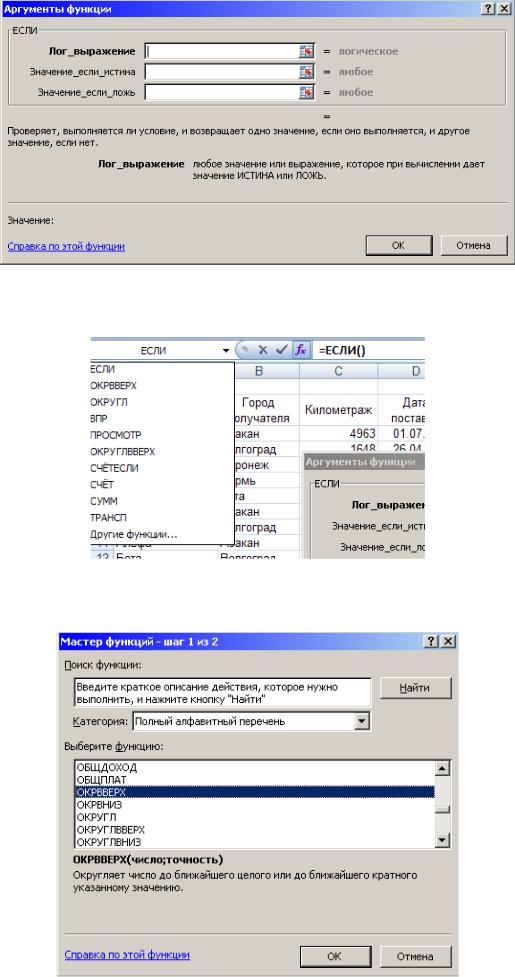The image size is (515, 977).
Task: Click the Поиск функции description text box
Action: tap(222, 692)
